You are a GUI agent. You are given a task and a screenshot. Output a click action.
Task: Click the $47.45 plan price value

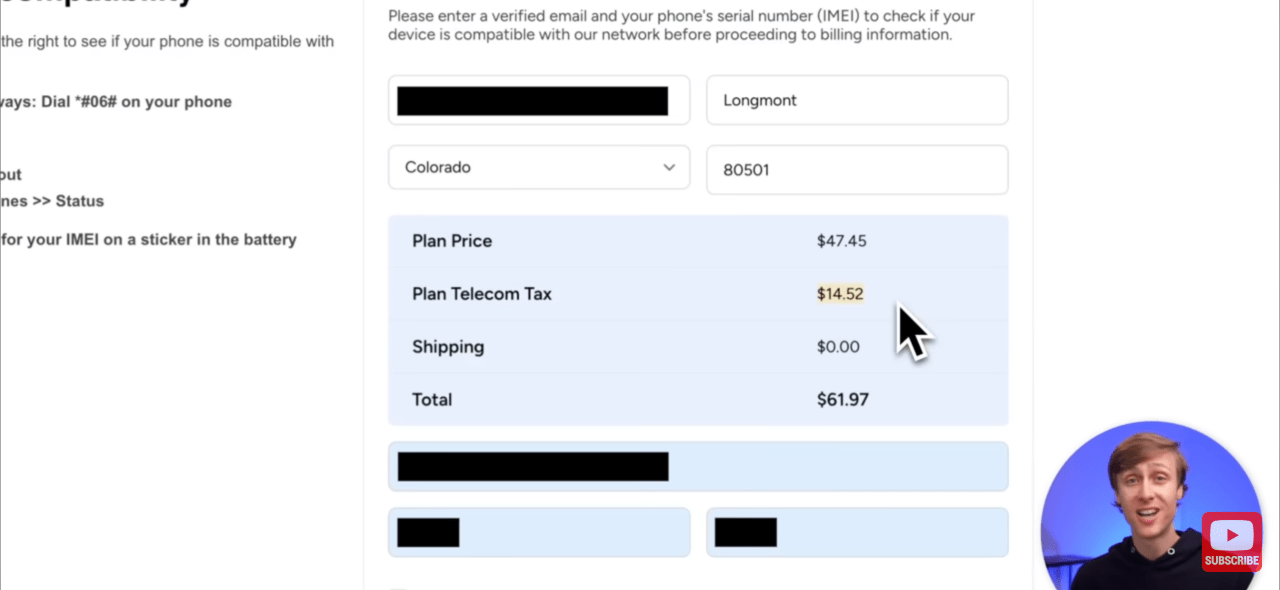click(840, 241)
